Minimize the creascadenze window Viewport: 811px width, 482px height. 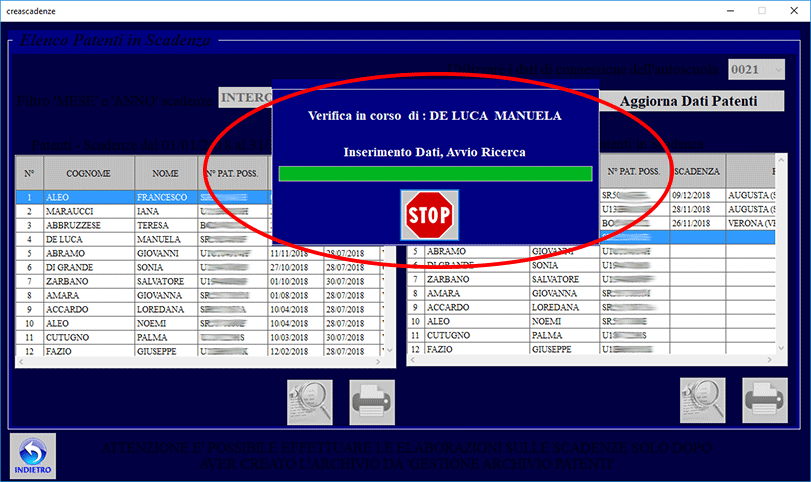[x=730, y=10]
